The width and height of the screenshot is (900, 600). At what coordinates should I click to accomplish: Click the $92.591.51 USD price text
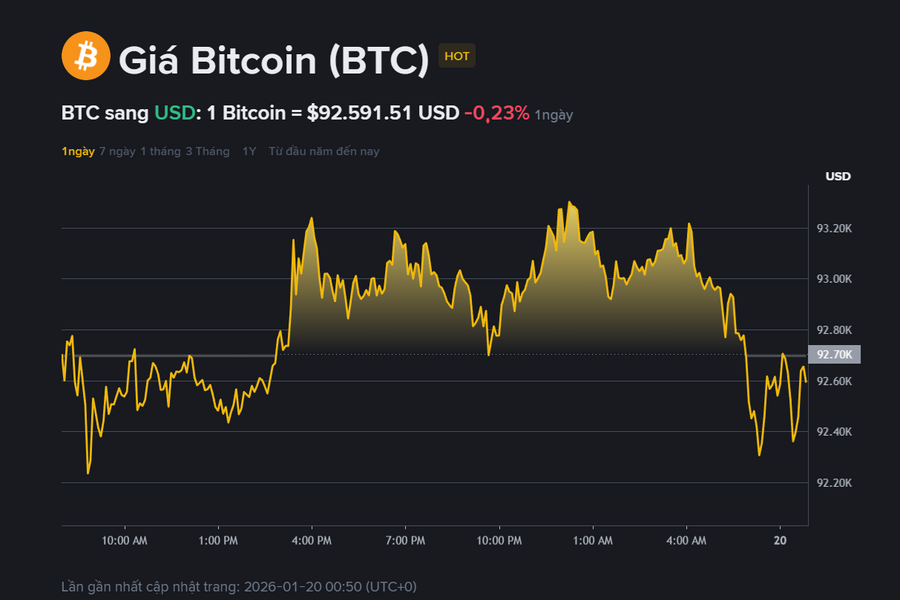pyautogui.click(x=383, y=113)
